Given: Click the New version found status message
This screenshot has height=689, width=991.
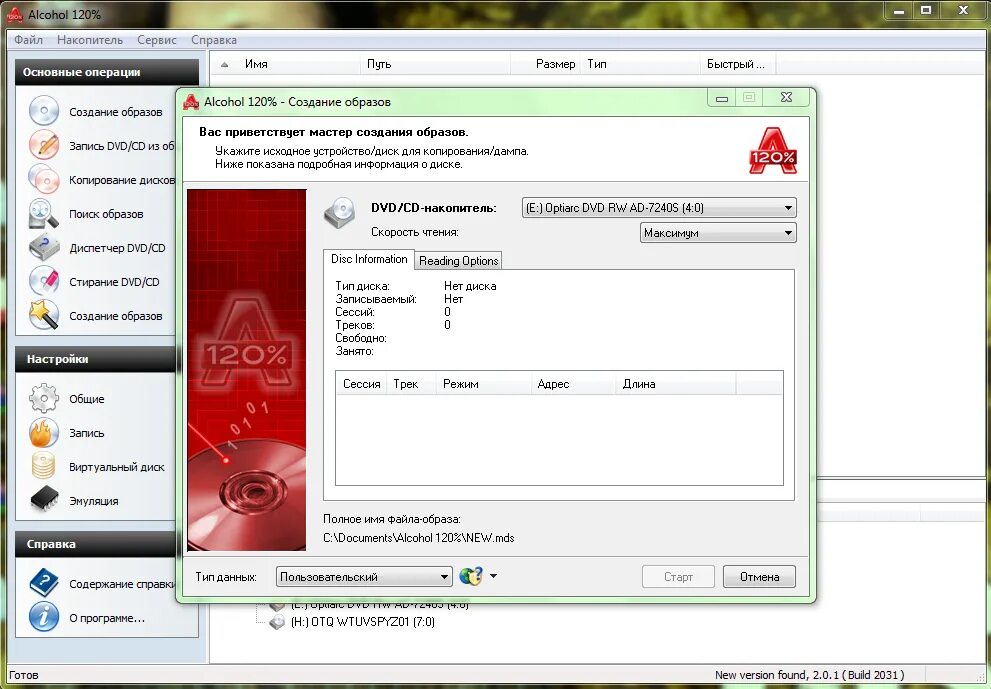Looking at the screenshot, I should 809,675.
